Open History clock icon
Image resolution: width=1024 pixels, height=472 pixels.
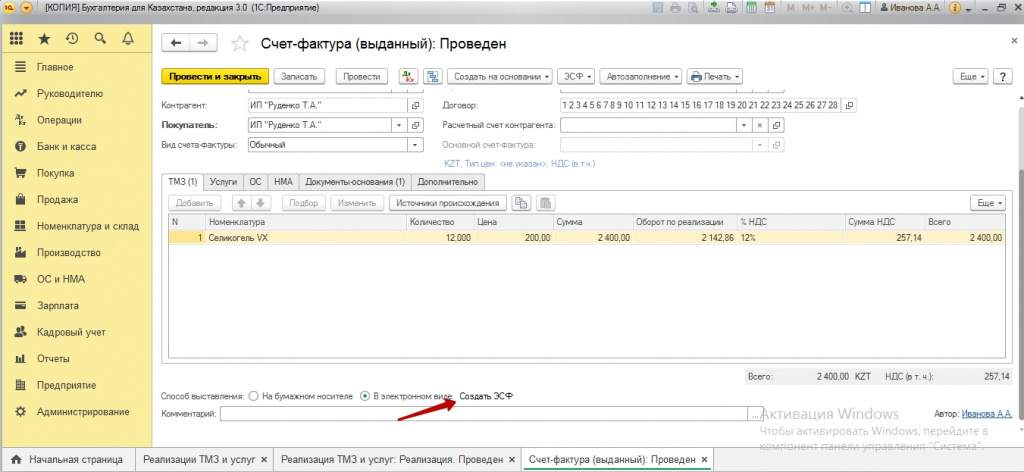(72, 39)
